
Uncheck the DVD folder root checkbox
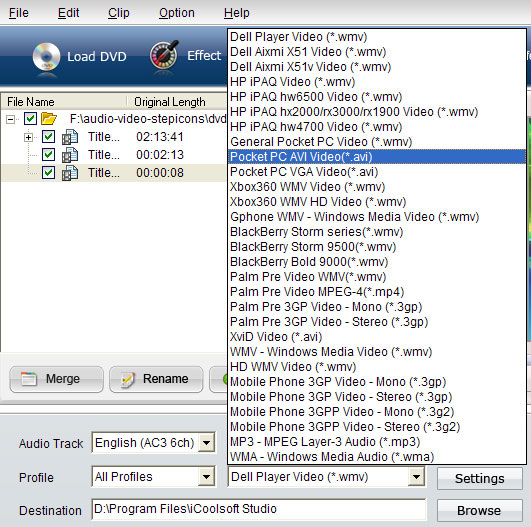(30, 119)
